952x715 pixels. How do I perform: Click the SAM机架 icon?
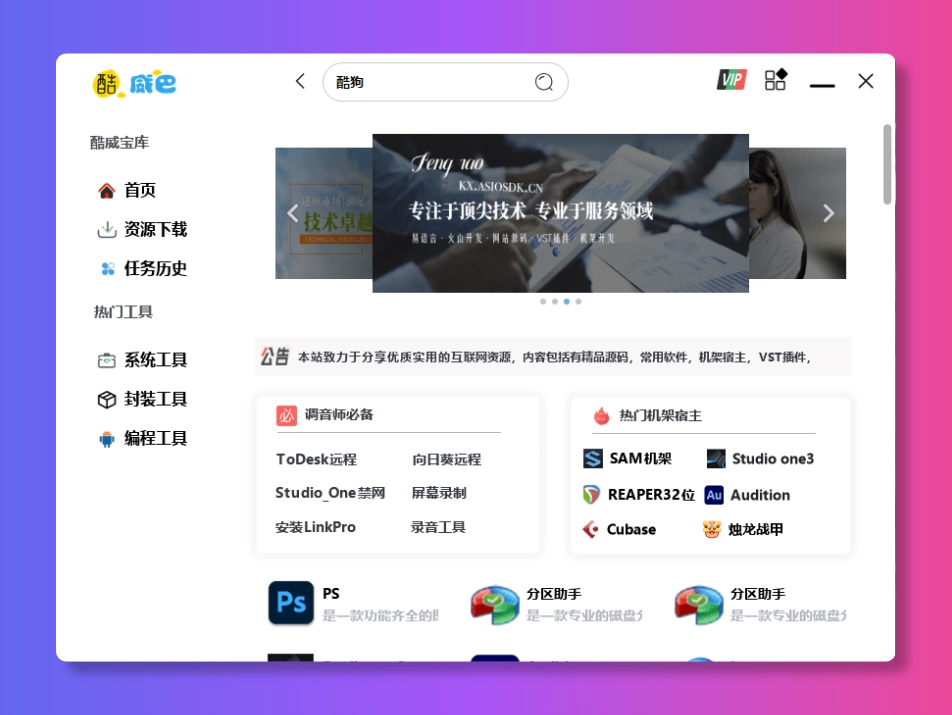[593, 459]
